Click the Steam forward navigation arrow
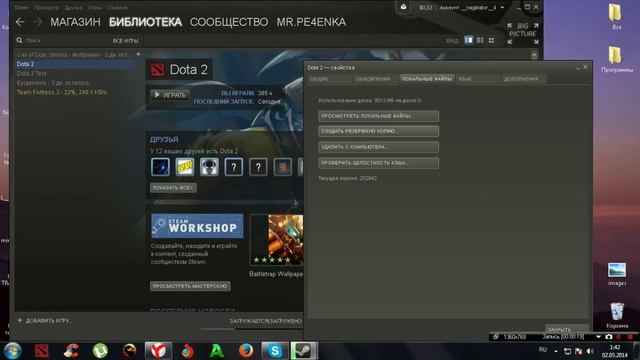Viewport: 640px width, 360px height. point(38,22)
